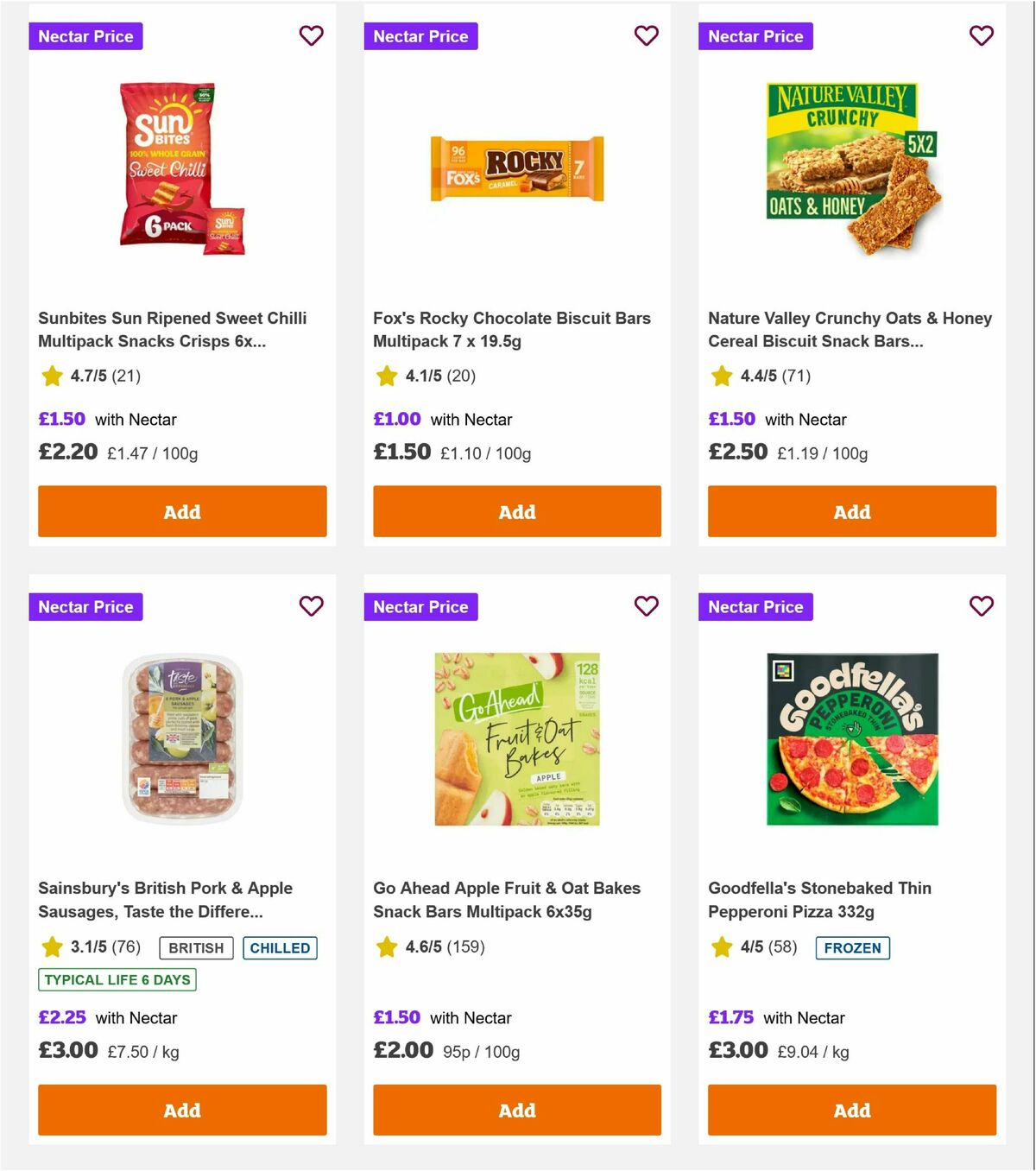Add the Go Ahead snack bars to basket
1036x1171 pixels.
[x=516, y=1111]
